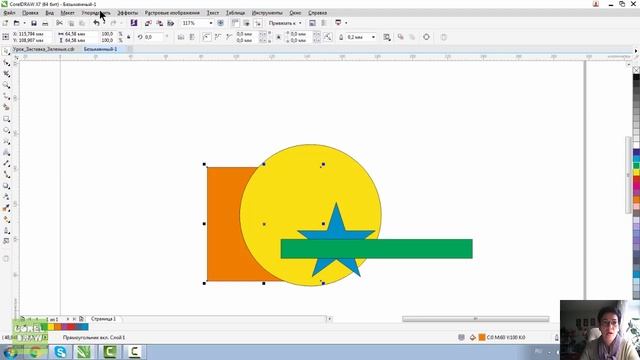Click the Wrap text icon on property bar
This screenshot has height=360, width=640.
(387, 37)
